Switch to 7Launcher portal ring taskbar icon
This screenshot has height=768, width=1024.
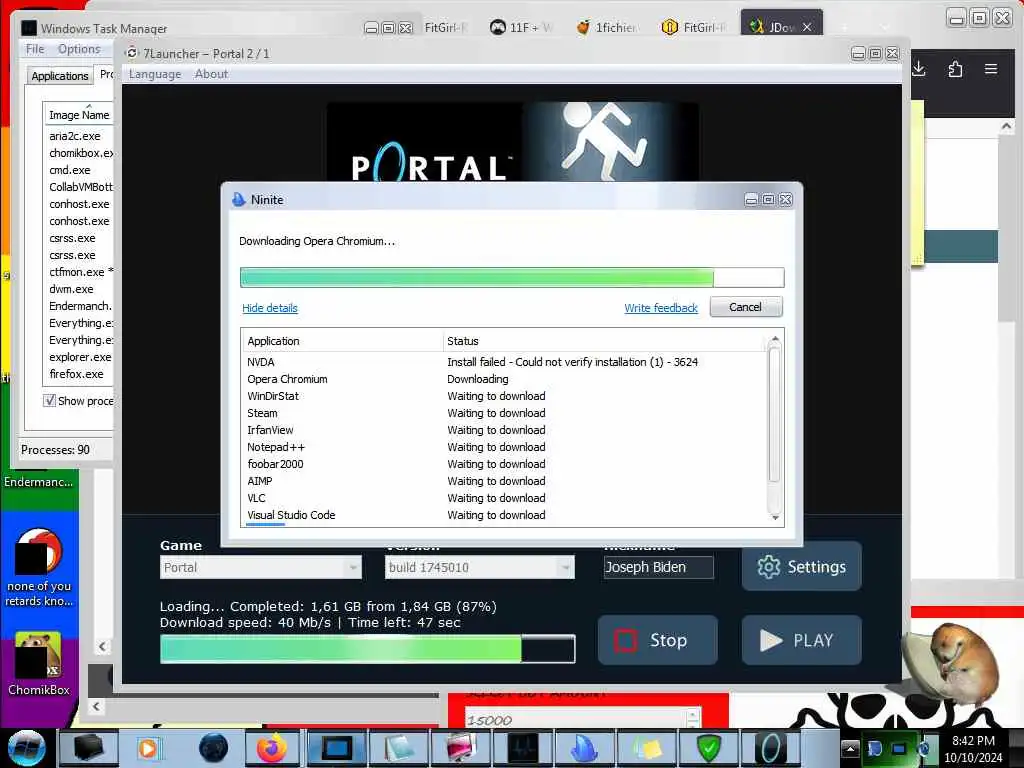click(770, 748)
